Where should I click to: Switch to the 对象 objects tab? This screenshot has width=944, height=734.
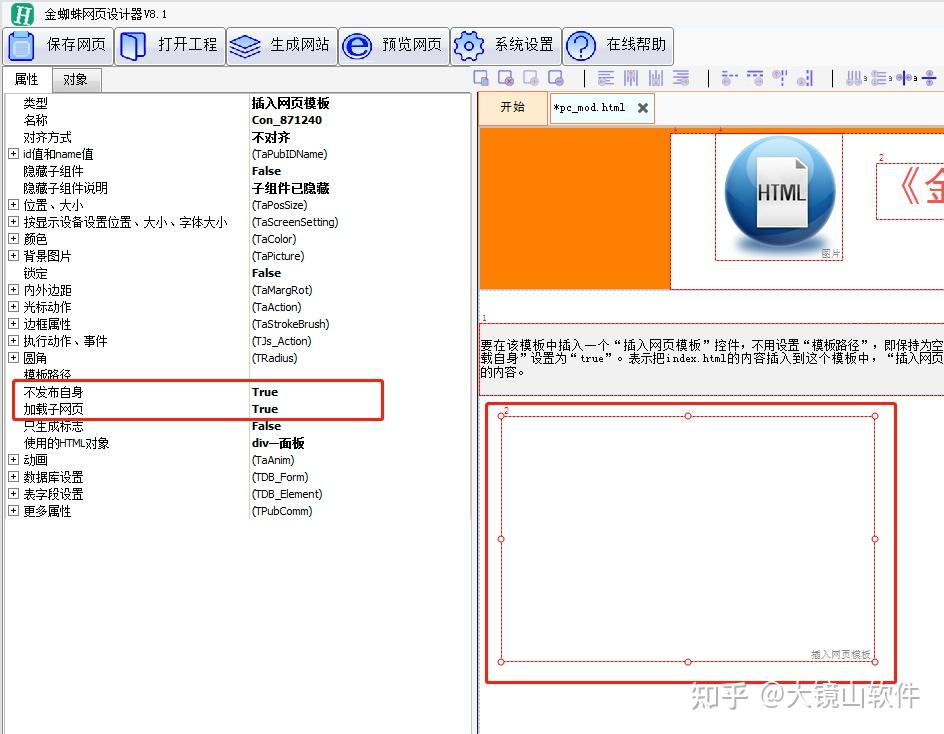75,80
